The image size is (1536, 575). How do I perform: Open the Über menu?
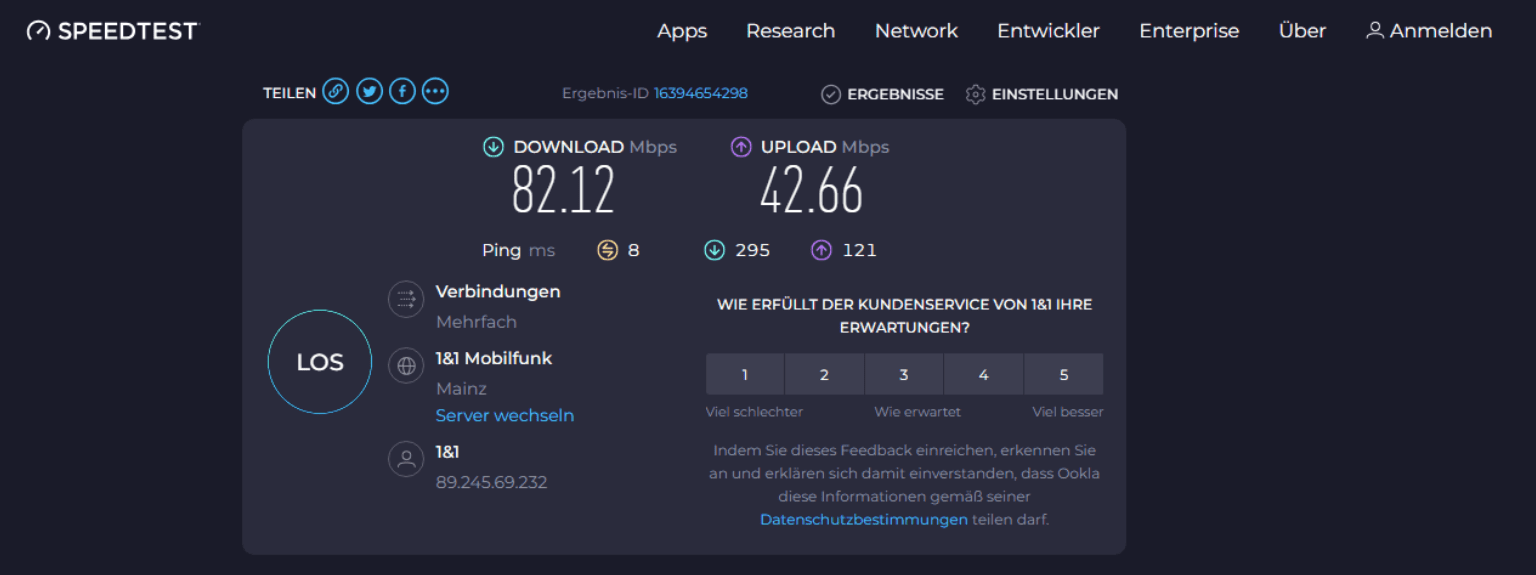(1302, 31)
